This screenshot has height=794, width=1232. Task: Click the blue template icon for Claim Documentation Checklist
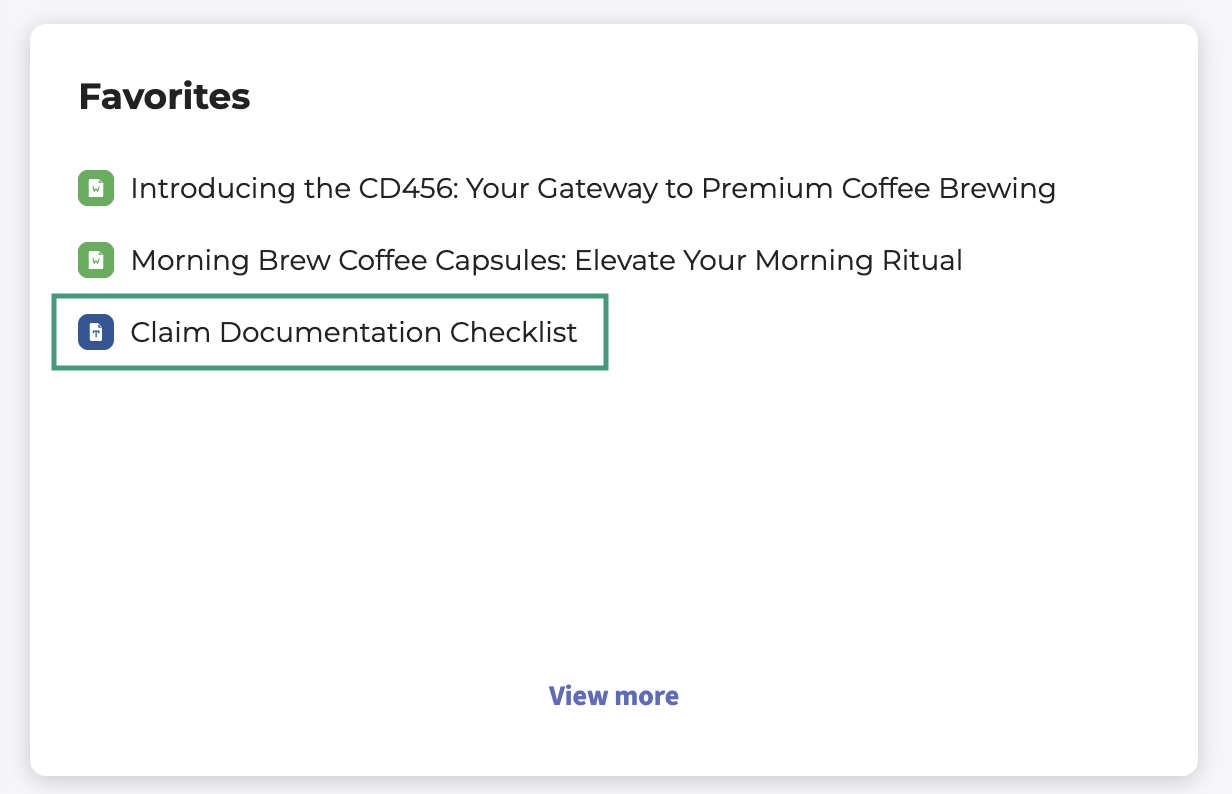(95, 332)
